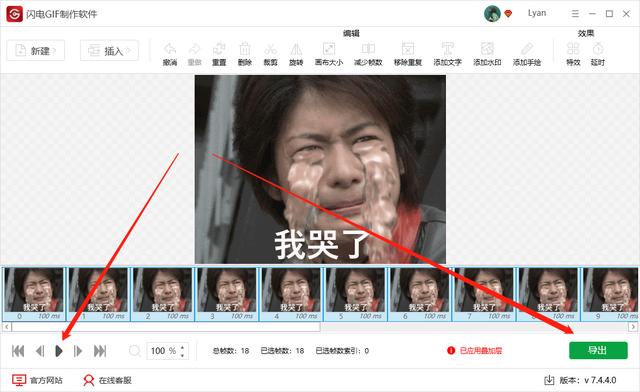Click the 100 % zoom input field
The width and height of the screenshot is (640, 392).
coord(163,351)
